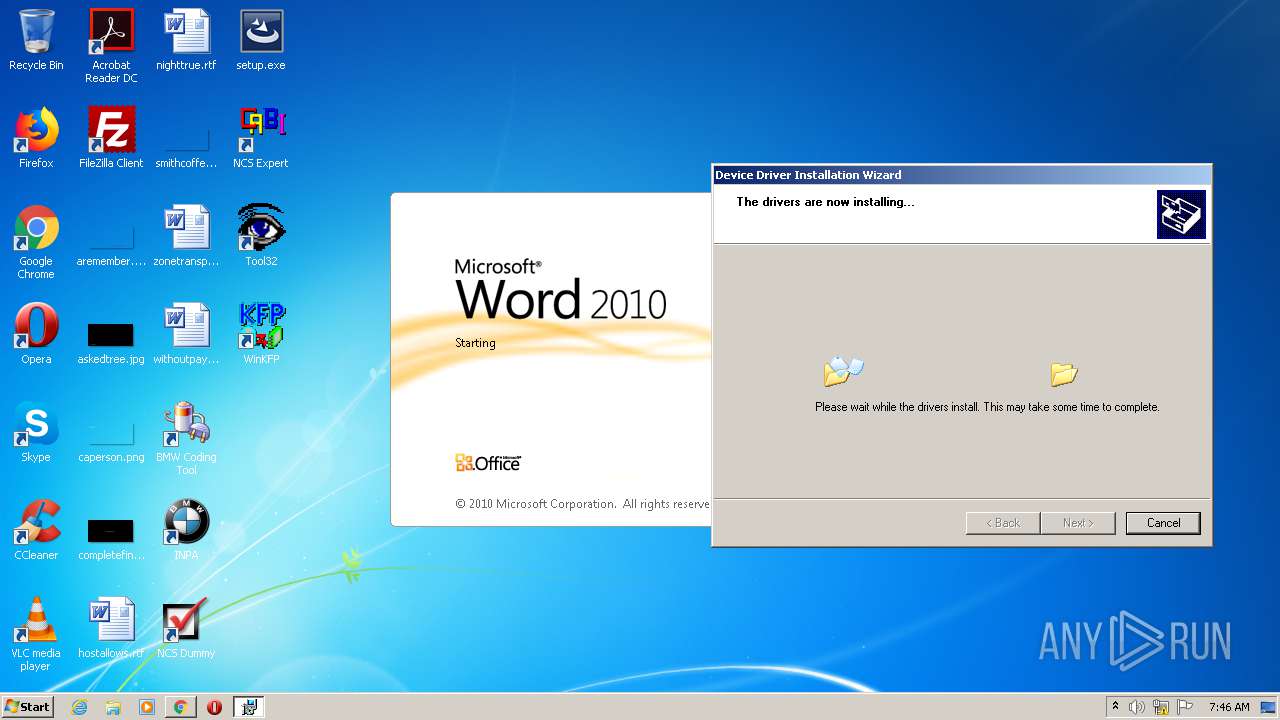Image resolution: width=1280 pixels, height=720 pixels.
Task: Select the hostallows.rtf document icon
Action: click(111, 628)
